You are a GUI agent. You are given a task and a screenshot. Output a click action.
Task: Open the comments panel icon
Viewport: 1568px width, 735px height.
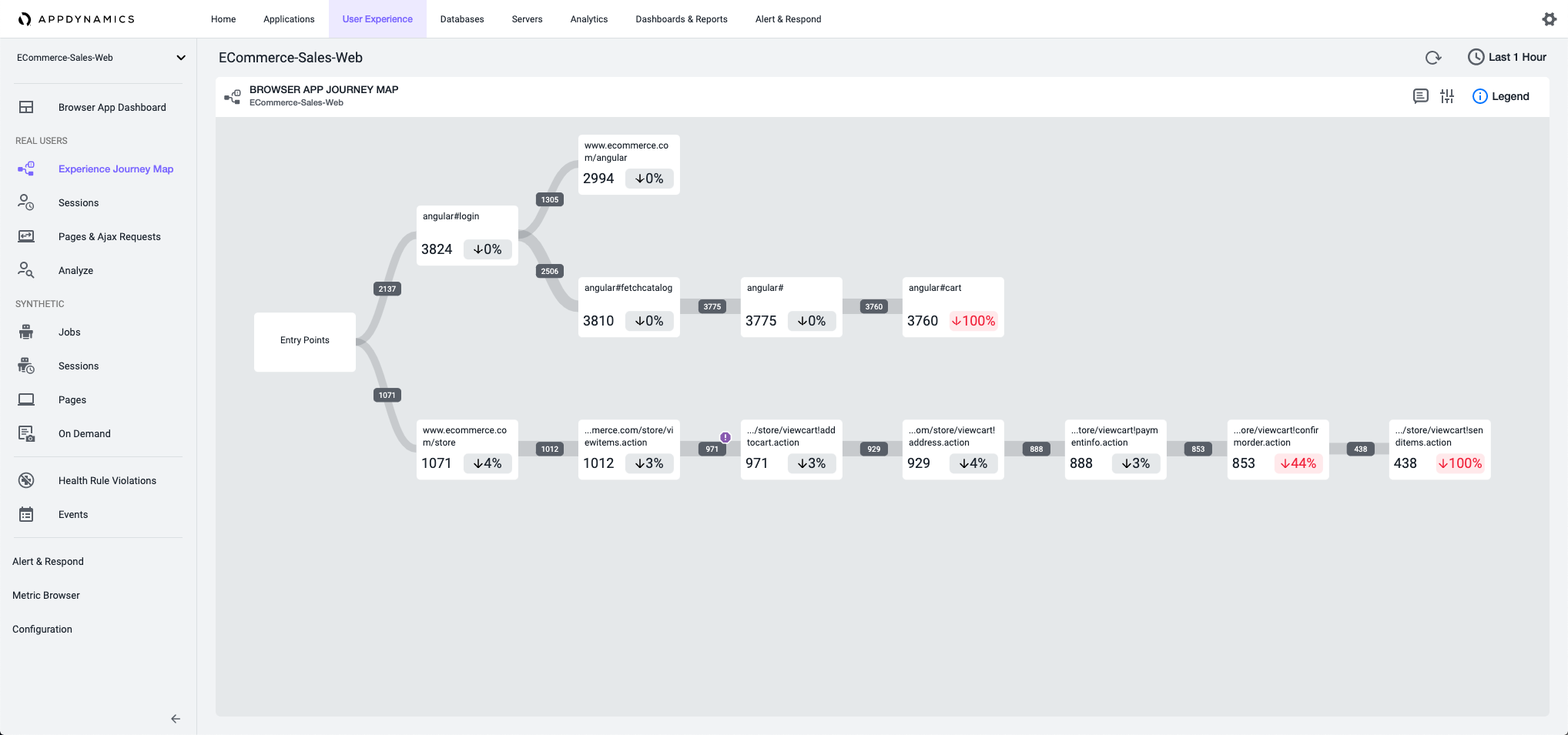point(1421,96)
